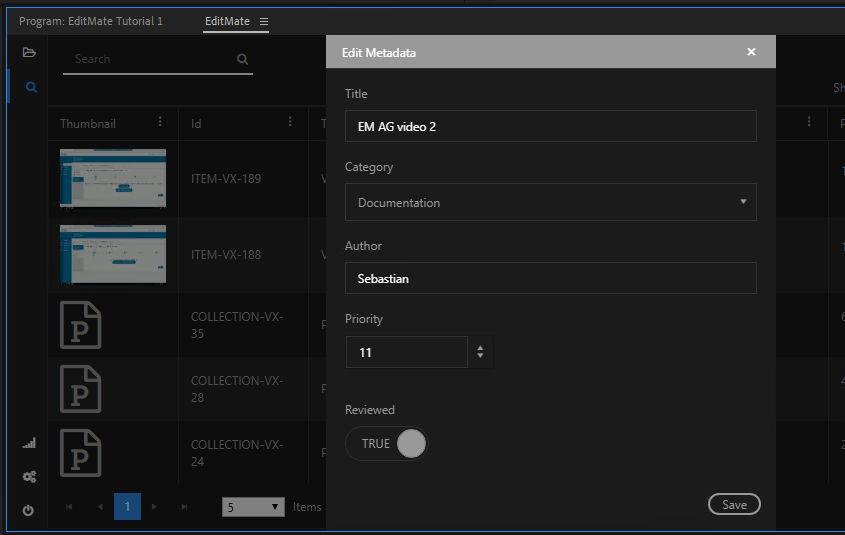Click the power logout icon
Viewport: 845px width, 535px height.
[28, 510]
